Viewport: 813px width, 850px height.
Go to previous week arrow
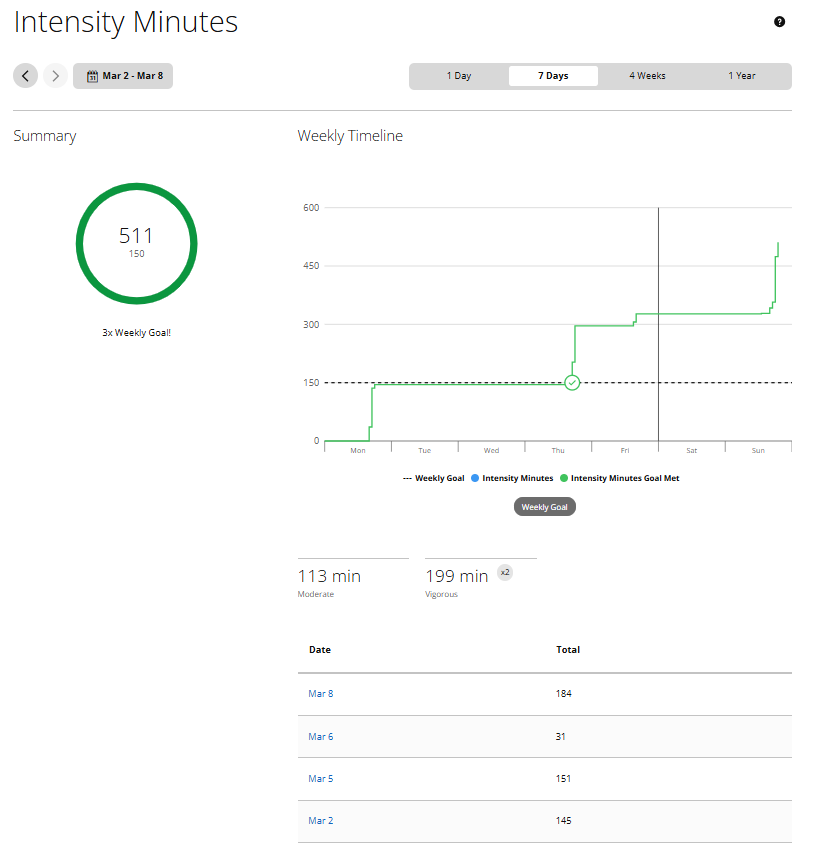(x=26, y=76)
